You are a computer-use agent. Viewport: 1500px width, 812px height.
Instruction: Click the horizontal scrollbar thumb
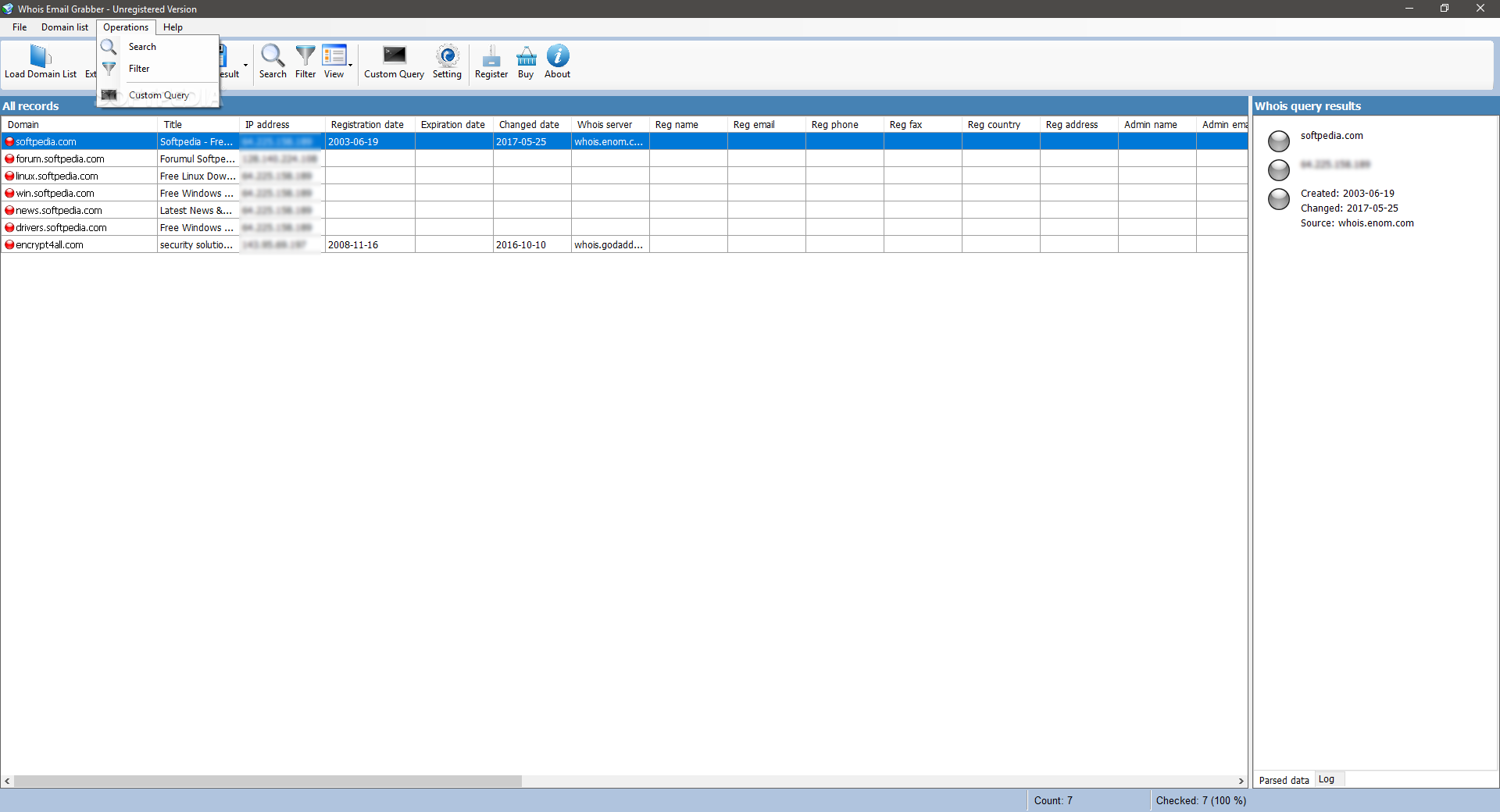[x=267, y=781]
